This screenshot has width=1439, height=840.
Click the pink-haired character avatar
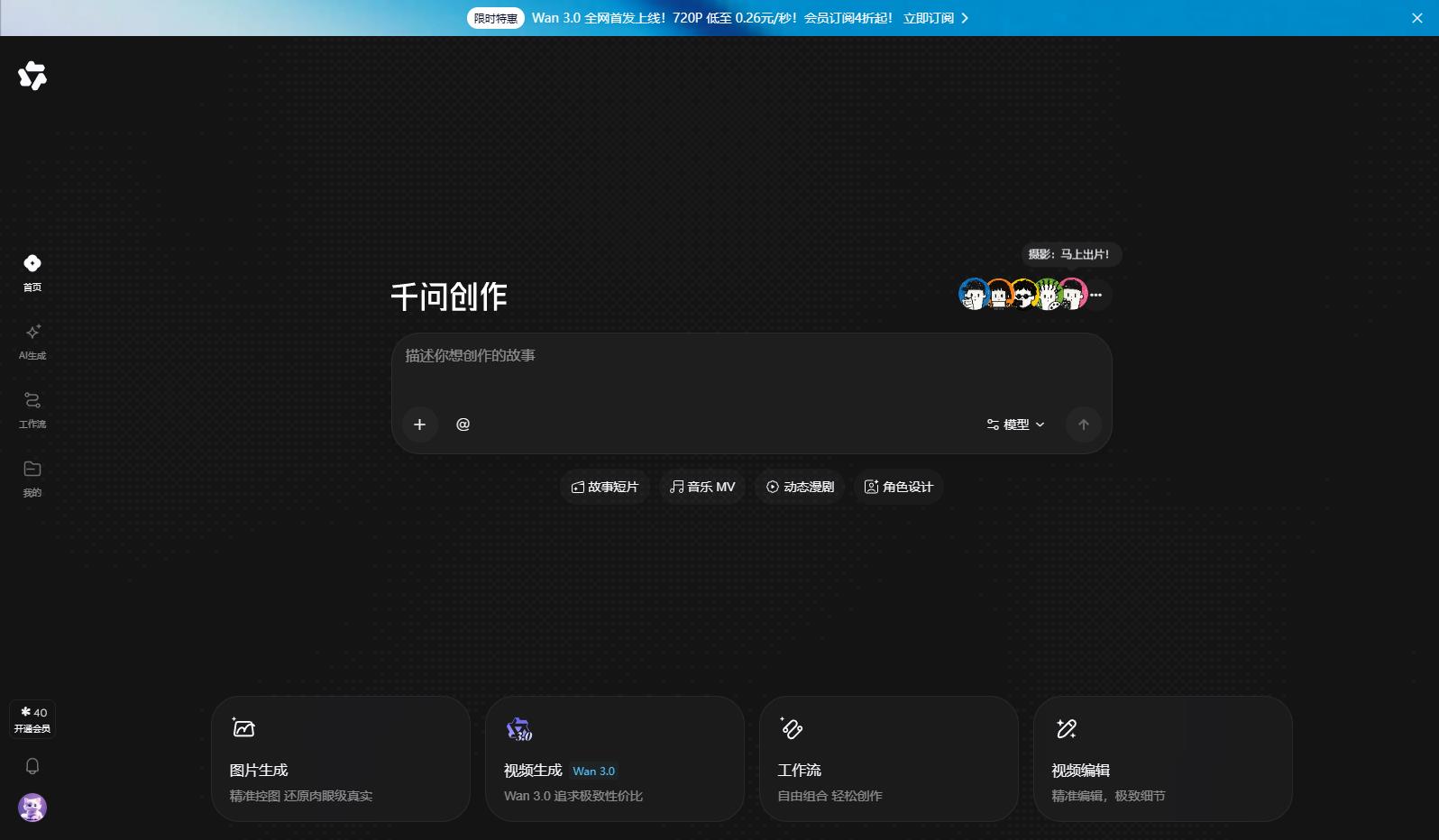[x=1073, y=295]
